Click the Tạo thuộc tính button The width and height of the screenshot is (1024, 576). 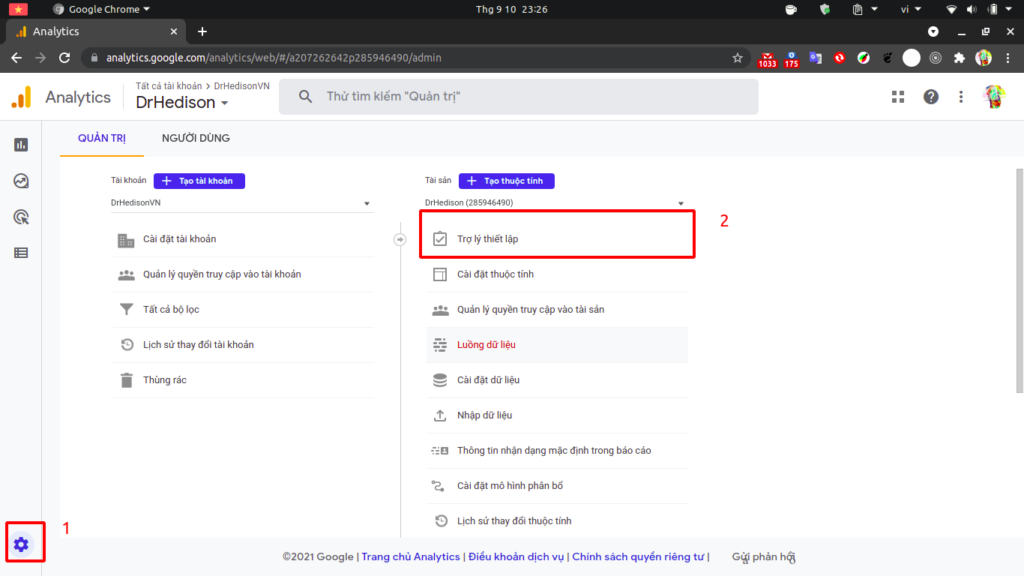[507, 181]
